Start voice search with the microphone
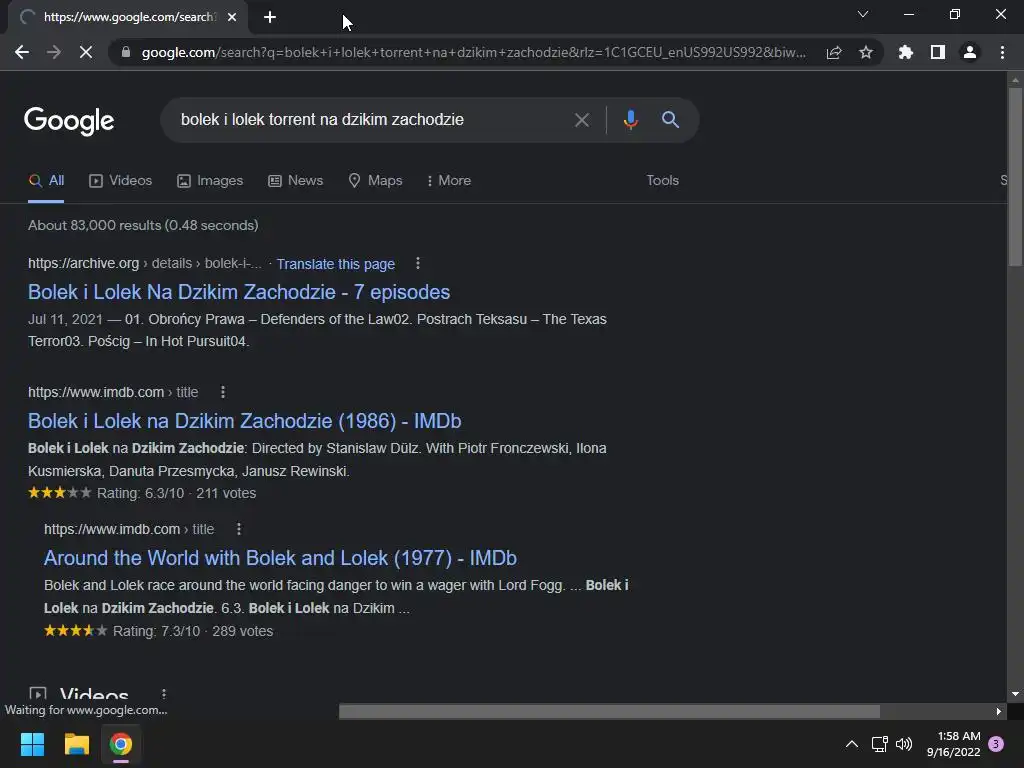Screen dimensions: 1024x768 (630, 120)
